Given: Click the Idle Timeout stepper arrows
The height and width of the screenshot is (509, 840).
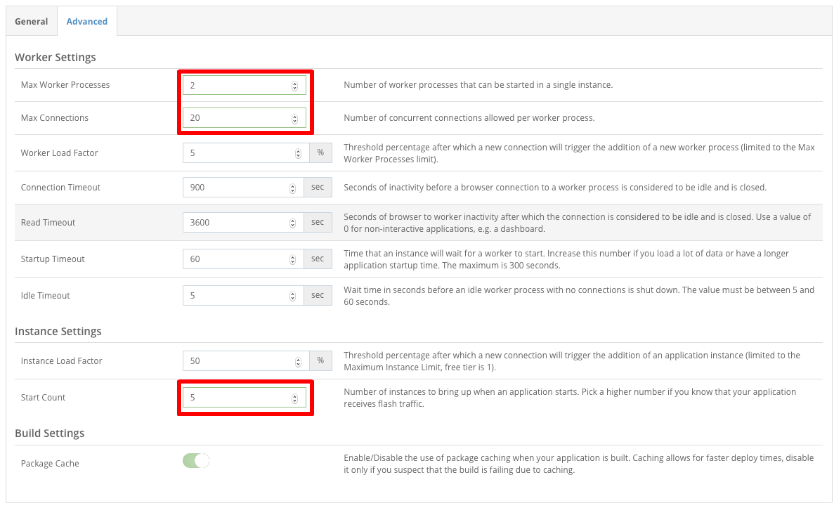Looking at the screenshot, I should pos(292,296).
